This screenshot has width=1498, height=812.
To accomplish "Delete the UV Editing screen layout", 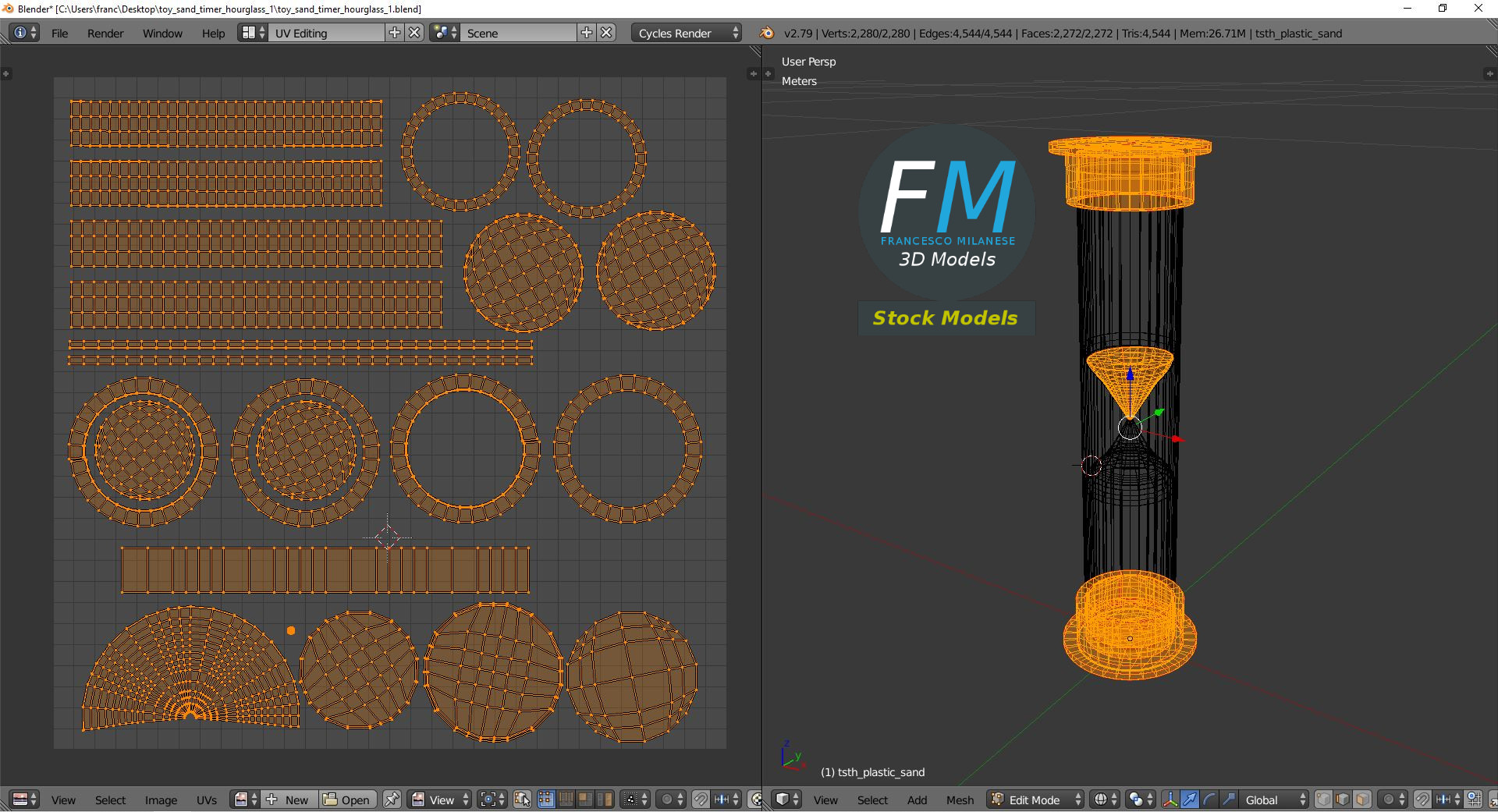I will (415, 33).
